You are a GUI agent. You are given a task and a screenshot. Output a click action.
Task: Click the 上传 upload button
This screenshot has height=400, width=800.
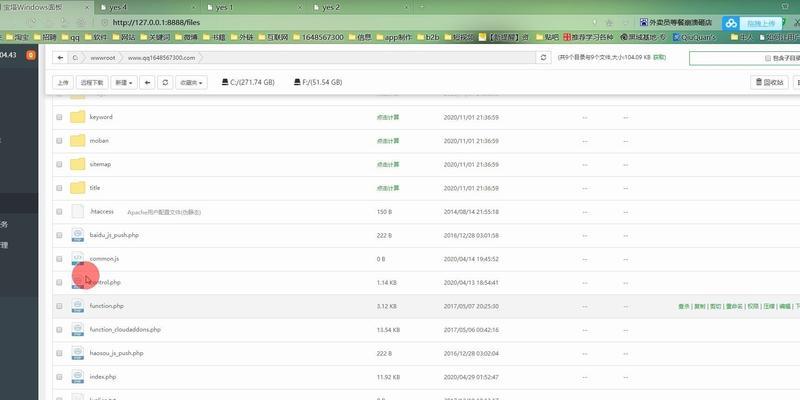[63, 82]
